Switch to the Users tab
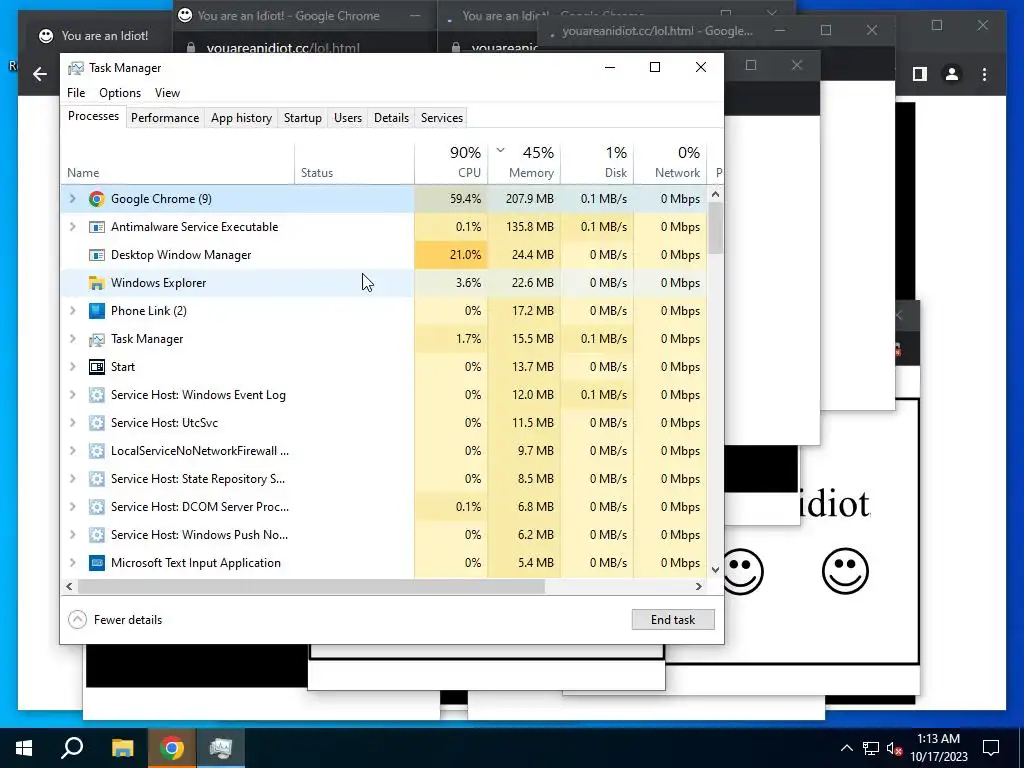Viewport: 1024px width, 768px height. pos(347,118)
